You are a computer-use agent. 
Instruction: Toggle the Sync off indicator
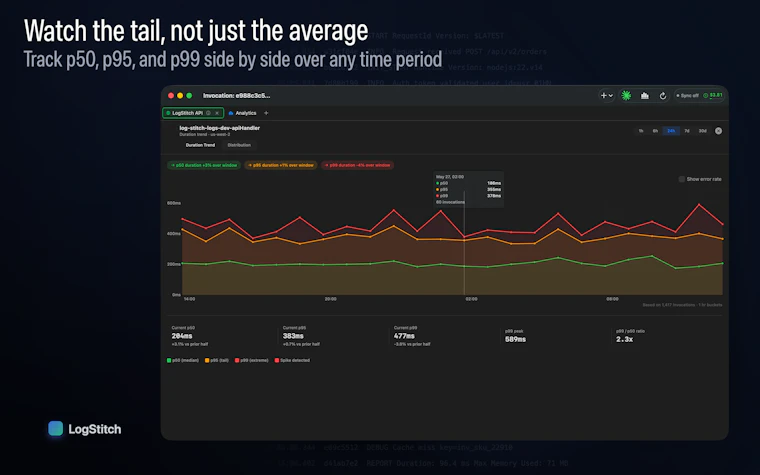pyautogui.click(x=688, y=95)
